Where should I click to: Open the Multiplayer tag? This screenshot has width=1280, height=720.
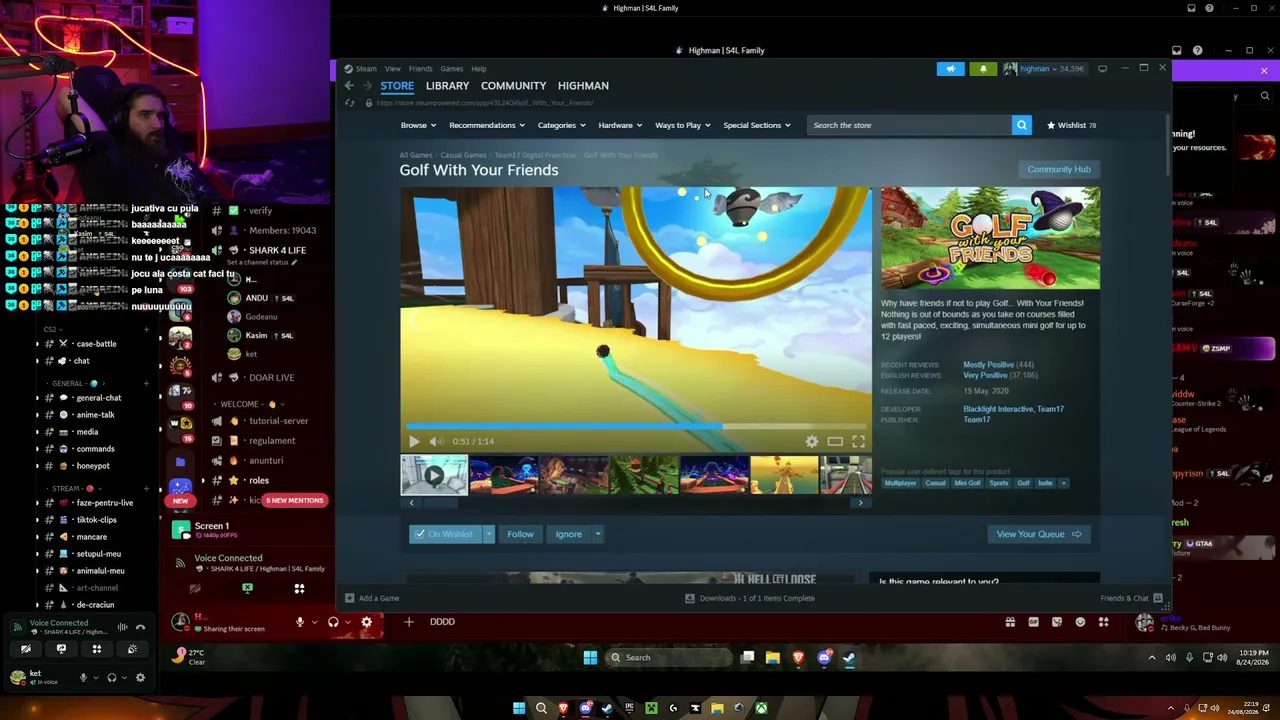click(x=900, y=483)
